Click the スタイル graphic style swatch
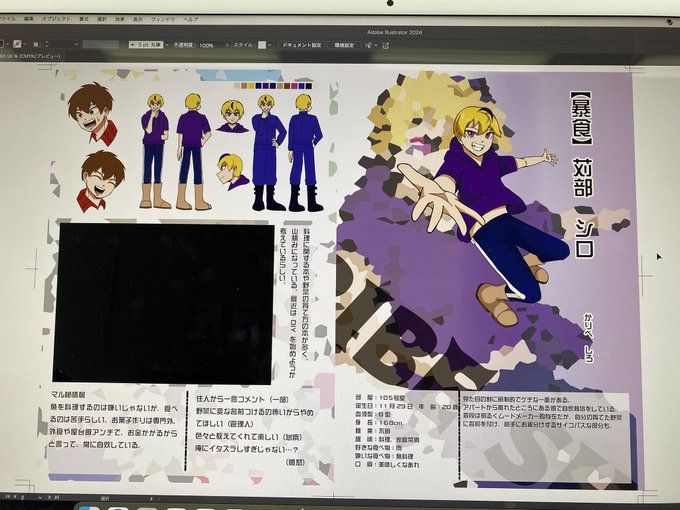 pyautogui.click(x=262, y=45)
